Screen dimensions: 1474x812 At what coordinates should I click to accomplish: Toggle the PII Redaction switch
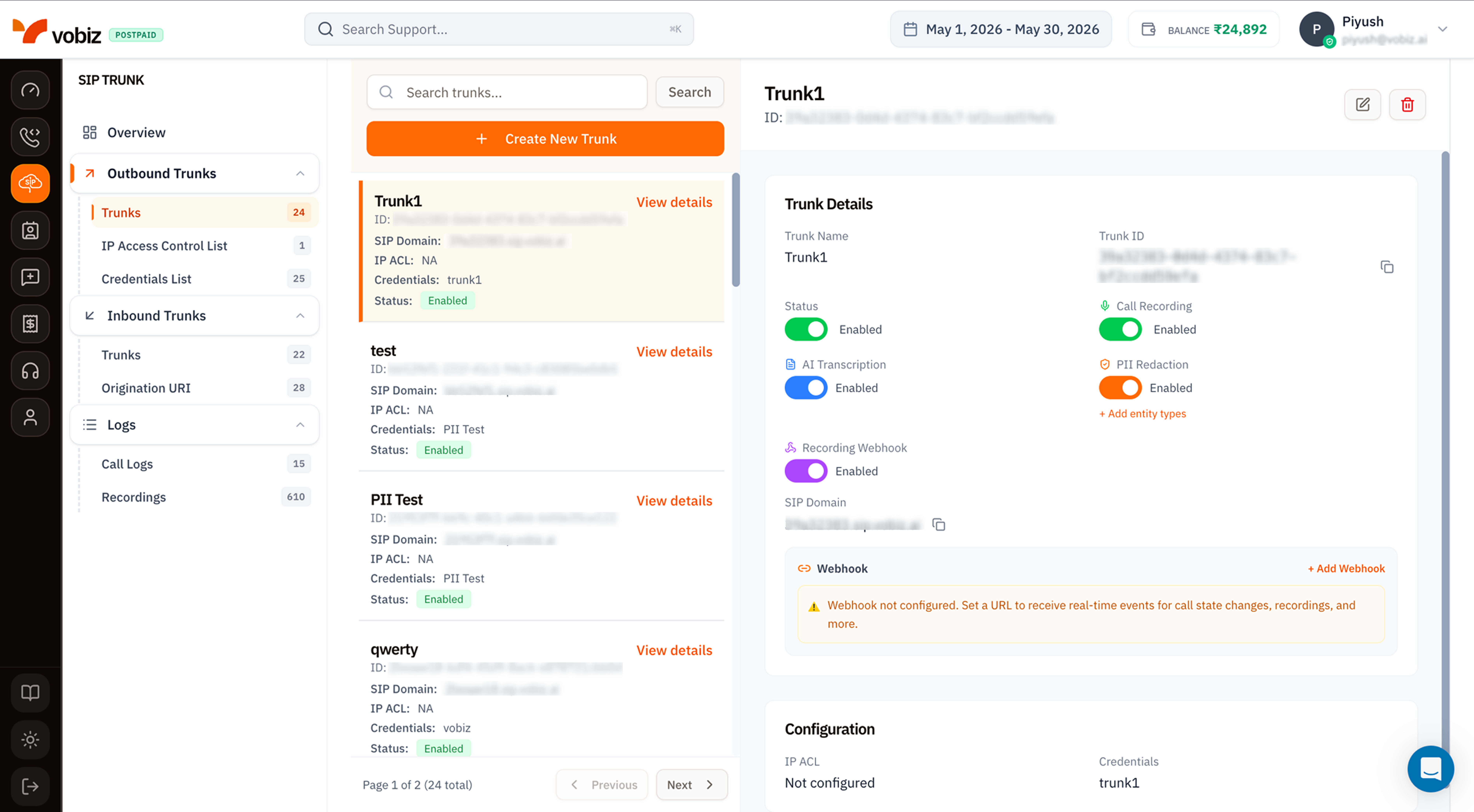[1120, 388]
